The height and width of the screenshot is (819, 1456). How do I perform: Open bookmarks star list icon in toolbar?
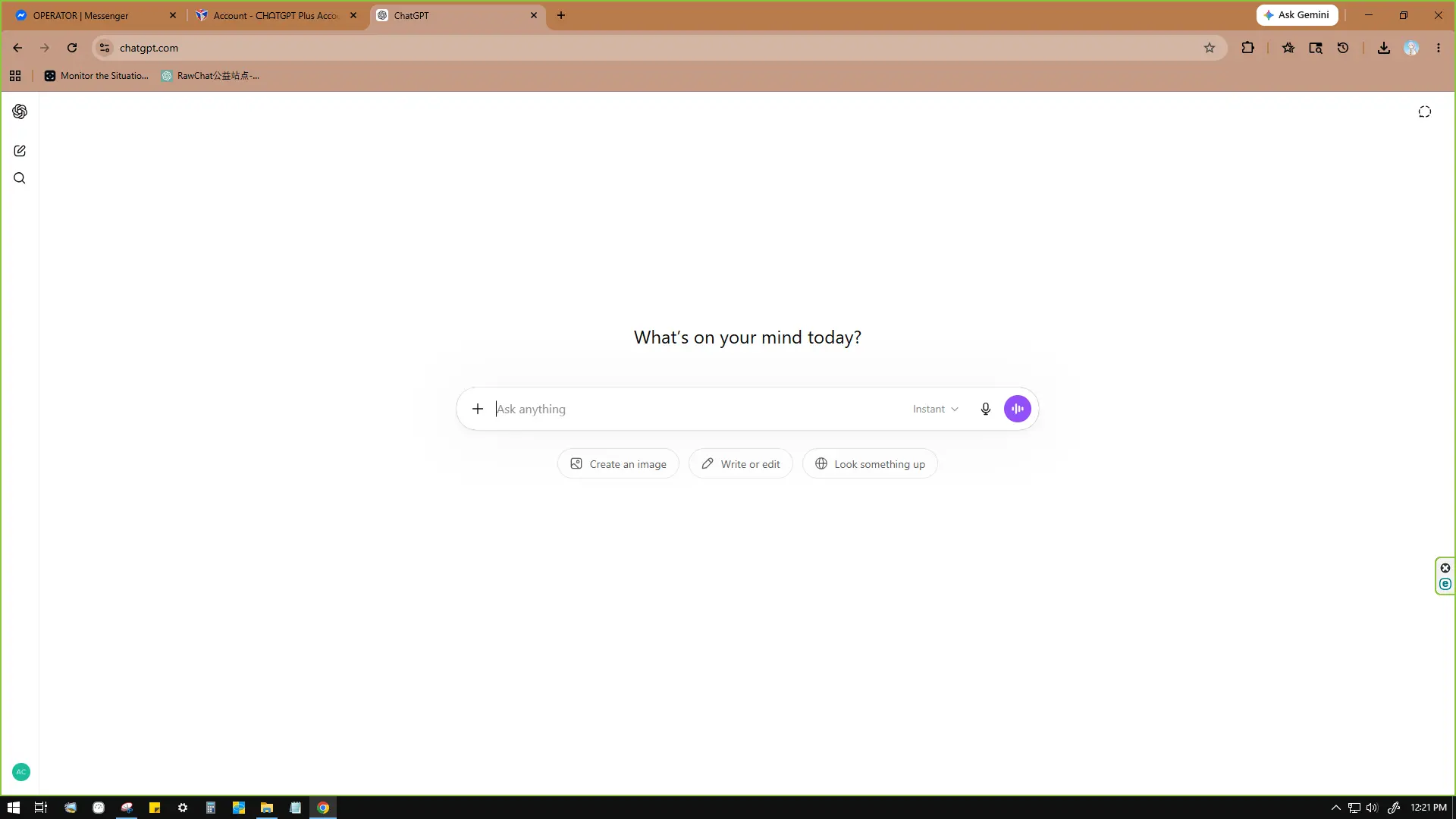point(1288,48)
